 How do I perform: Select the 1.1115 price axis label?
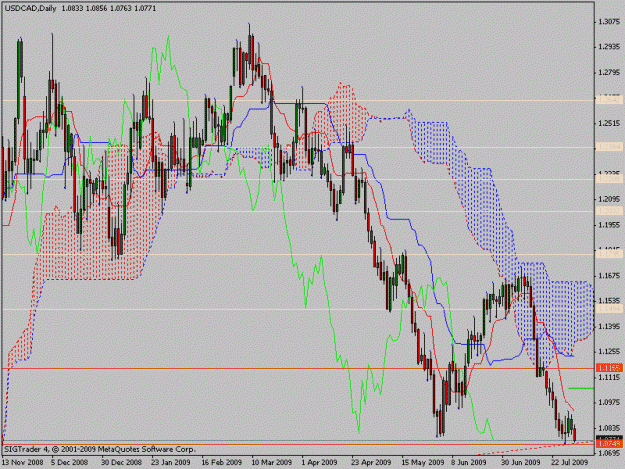tap(609, 377)
